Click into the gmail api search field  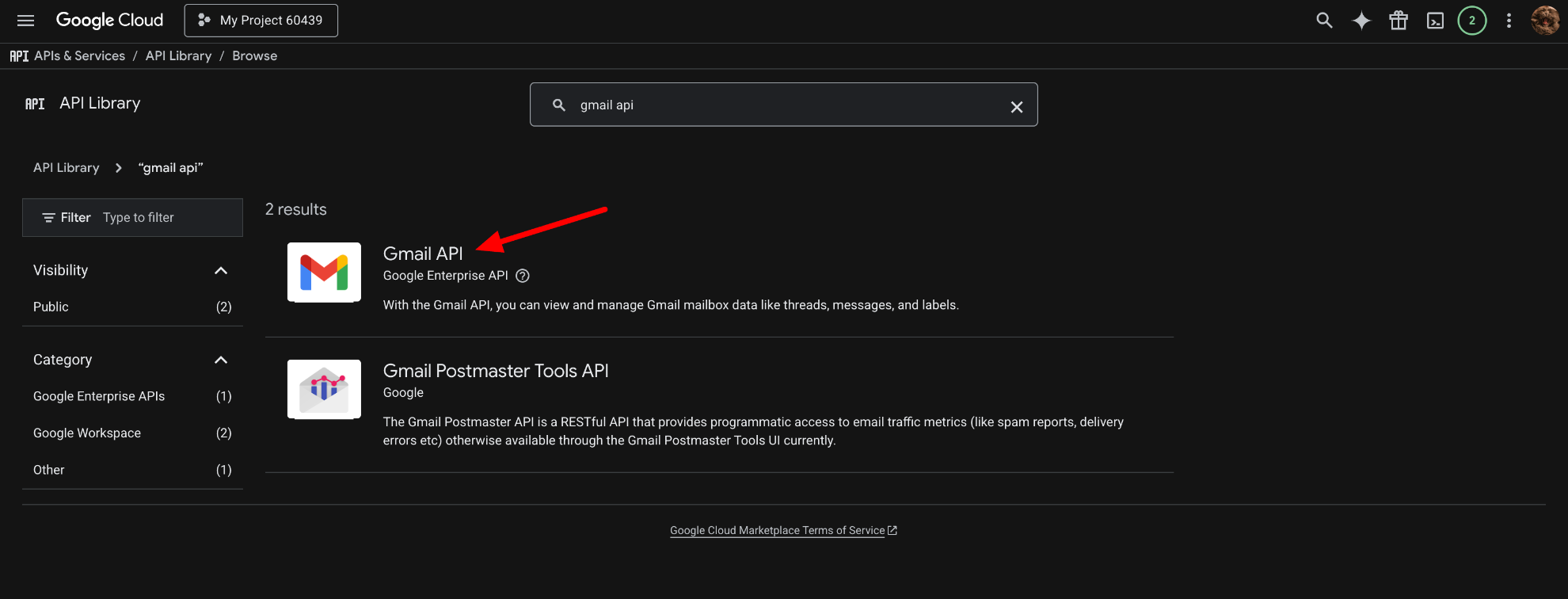click(x=784, y=105)
